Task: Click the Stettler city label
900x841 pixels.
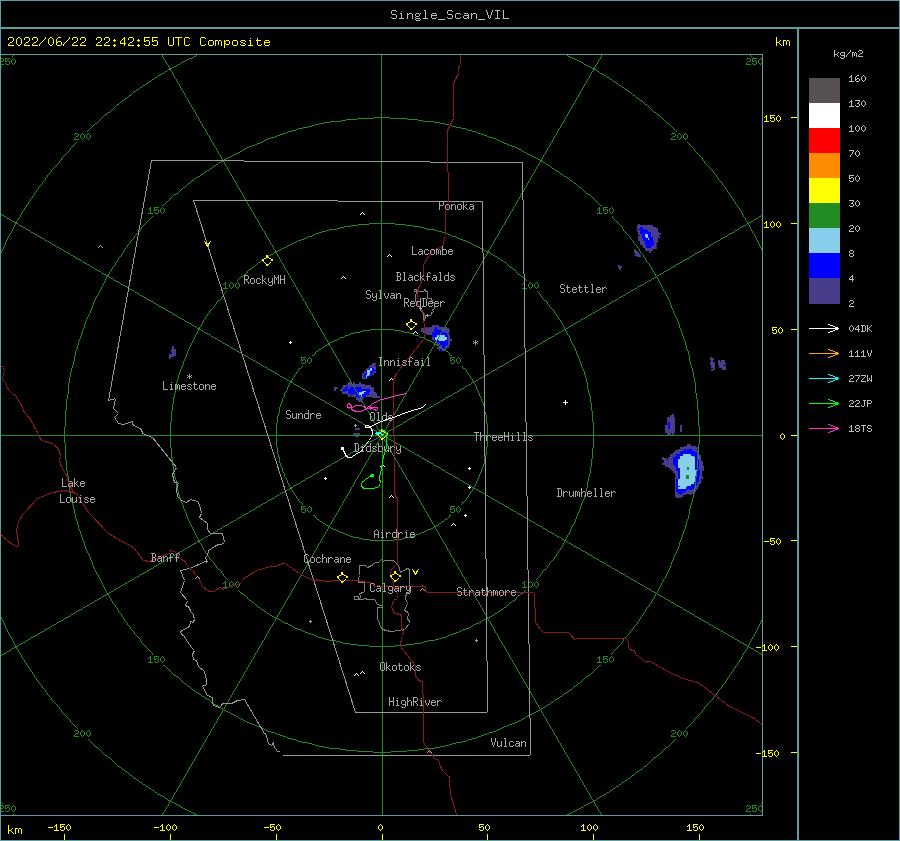Action: [x=583, y=289]
